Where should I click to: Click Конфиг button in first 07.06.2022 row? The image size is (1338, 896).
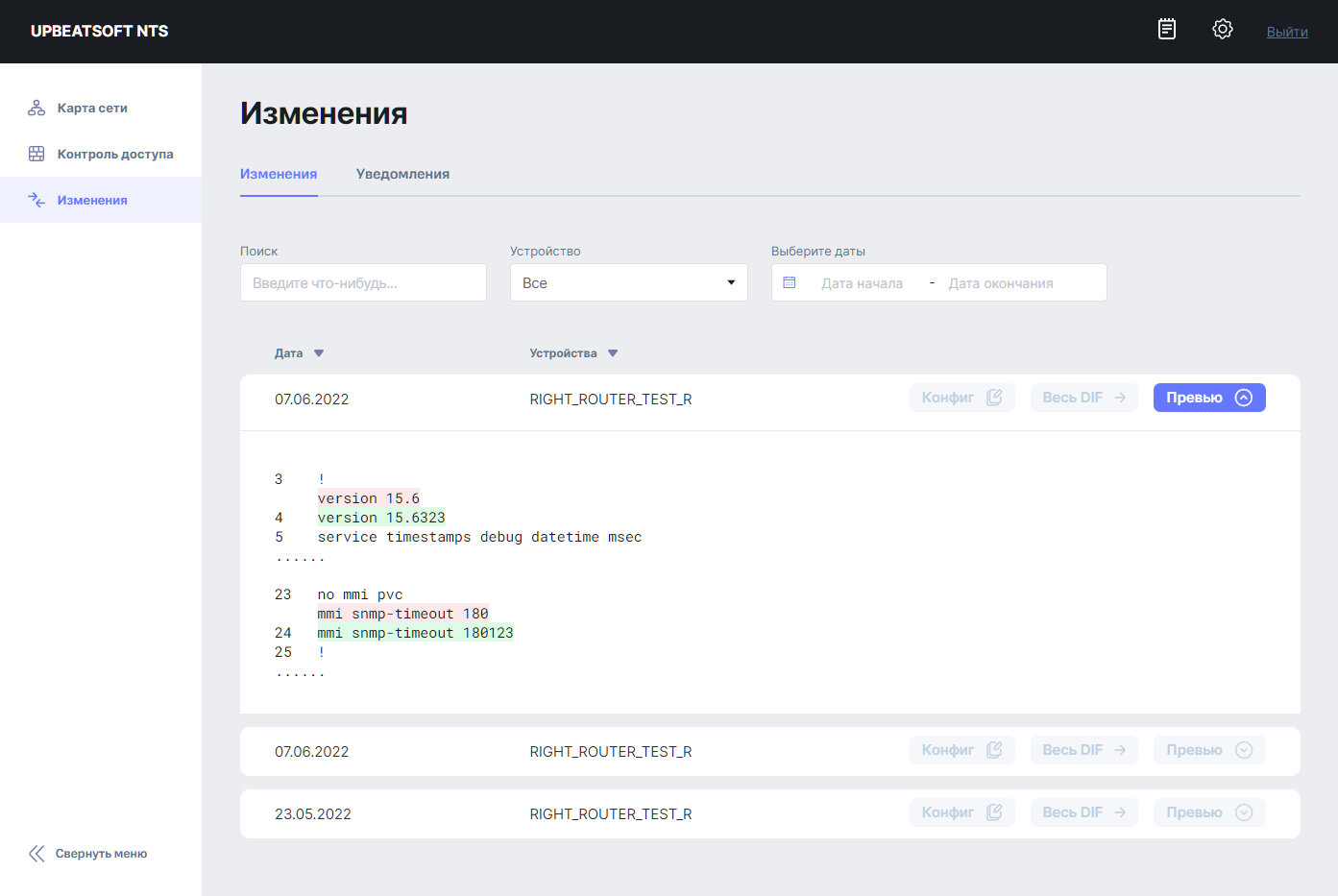[962, 398]
